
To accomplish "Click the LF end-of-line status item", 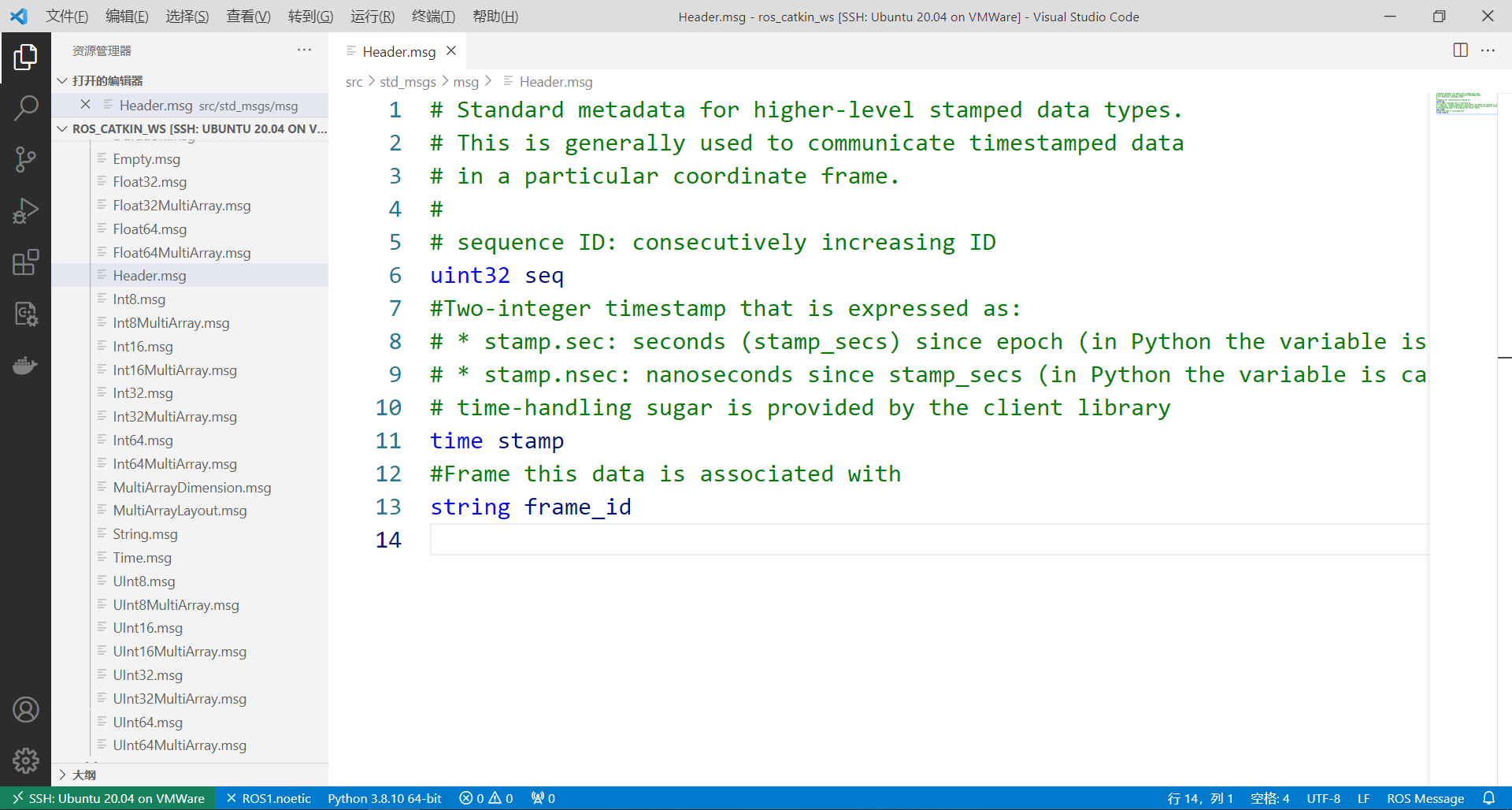I will click(x=1363, y=798).
